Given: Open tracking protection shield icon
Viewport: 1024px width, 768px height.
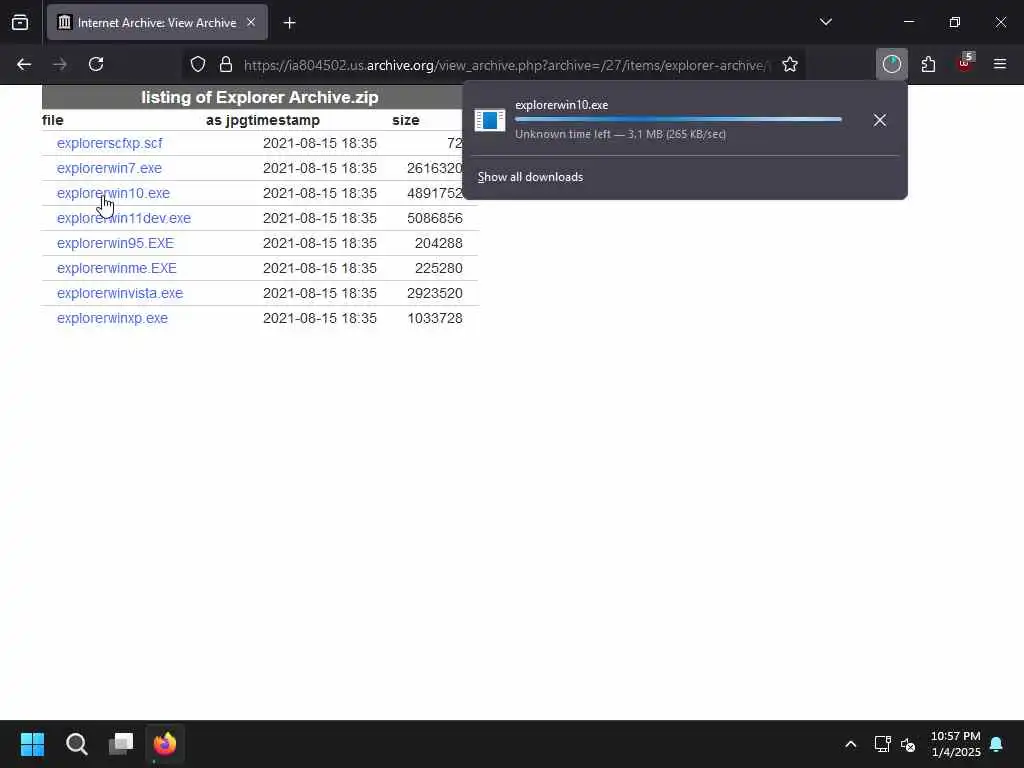Looking at the screenshot, I should point(198,64).
